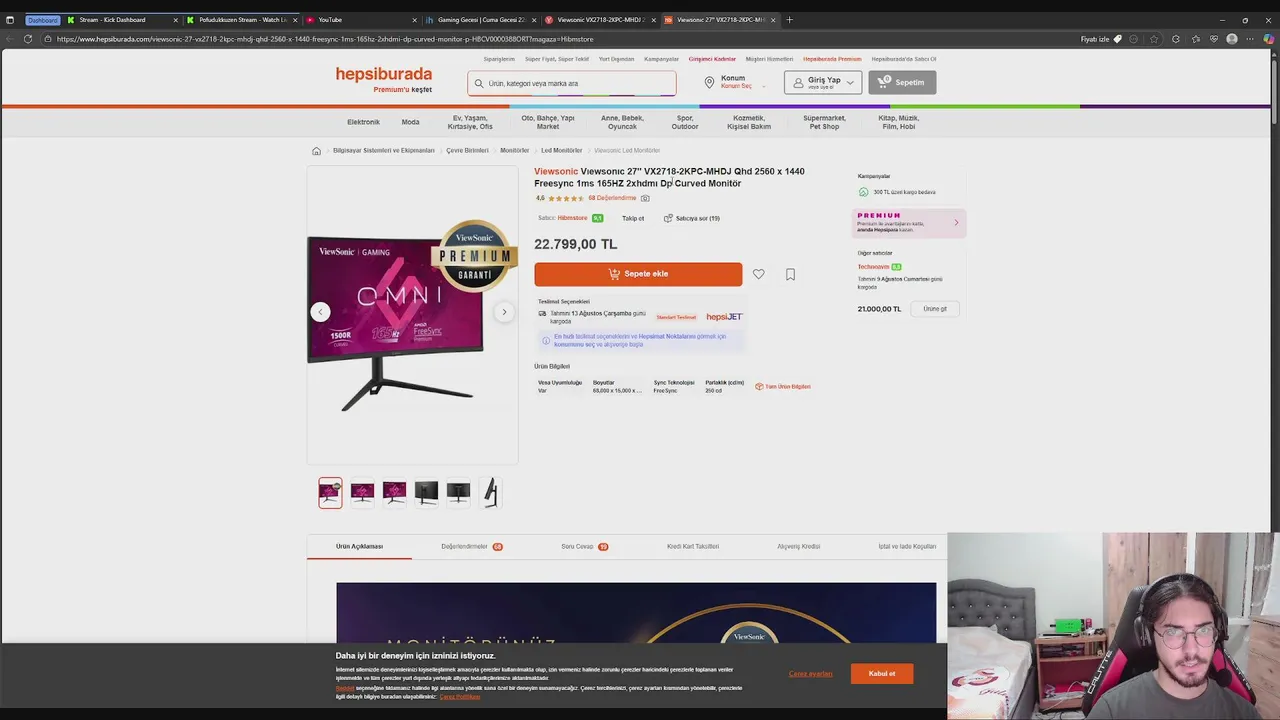The image size is (1280, 720).
Task: Select the fourth dark monitor thumbnail
Action: pos(426,493)
